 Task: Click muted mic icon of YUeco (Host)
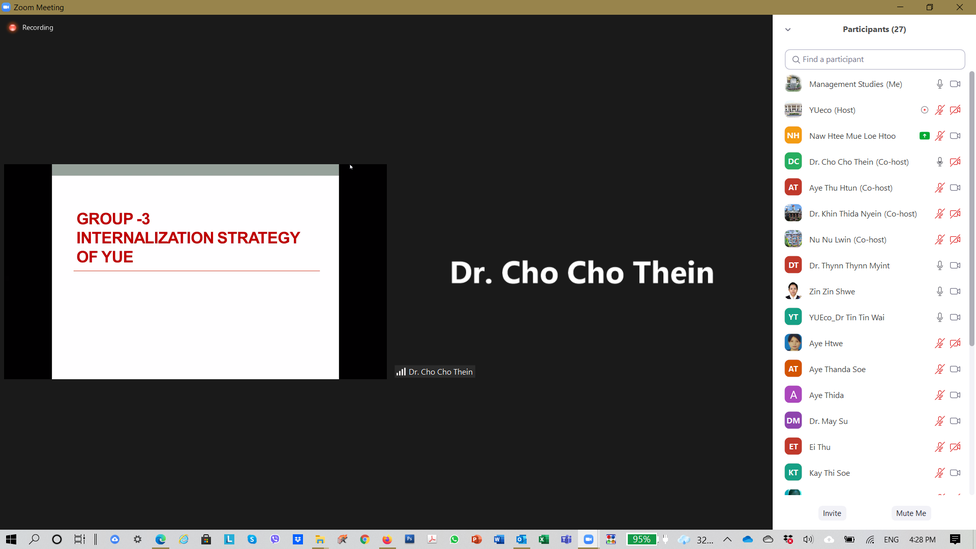[940, 110]
